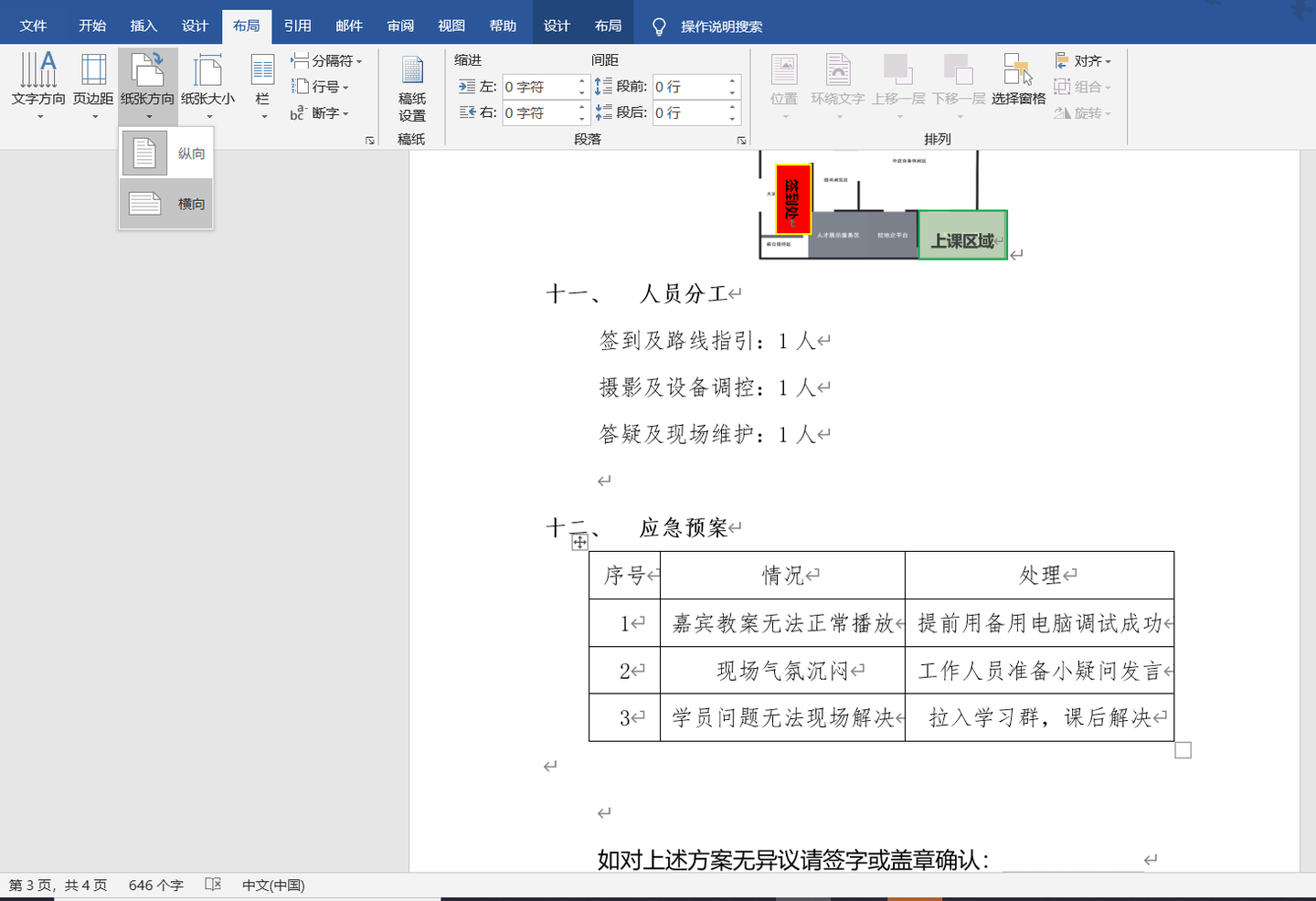
Task: Switch to the 视图 View tab
Action: tap(451, 26)
